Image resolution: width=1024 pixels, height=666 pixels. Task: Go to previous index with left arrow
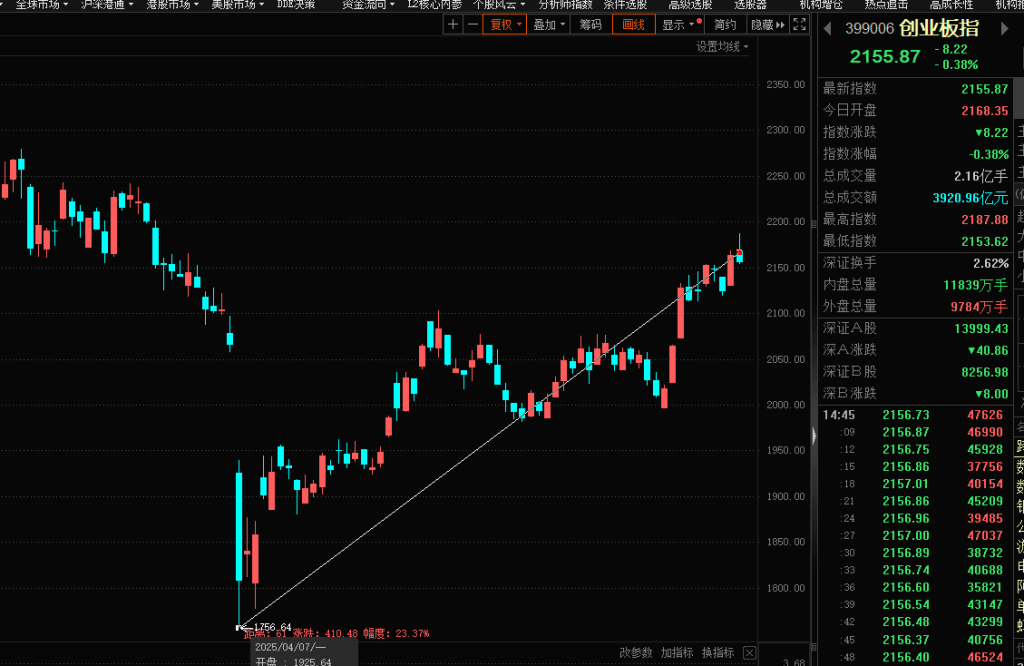click(827, 29)
